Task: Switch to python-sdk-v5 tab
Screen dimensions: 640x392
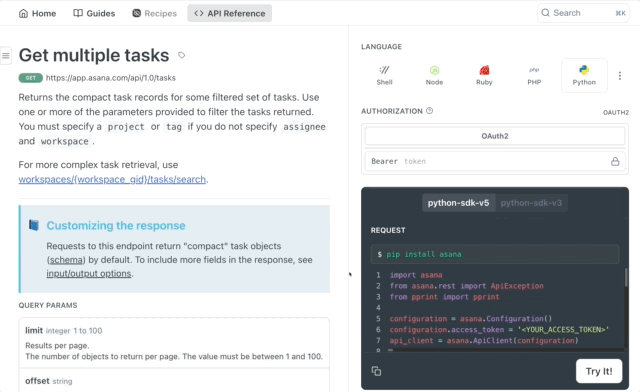Action: pos(458,203)
